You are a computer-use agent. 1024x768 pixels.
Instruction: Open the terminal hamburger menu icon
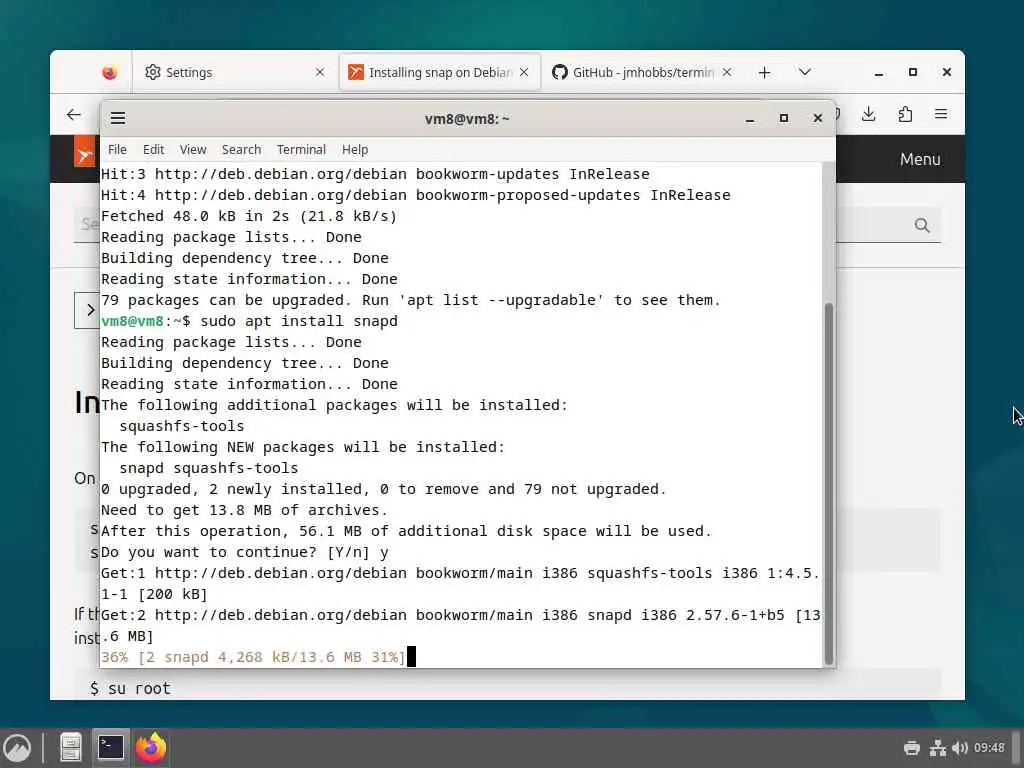point(118,118)
